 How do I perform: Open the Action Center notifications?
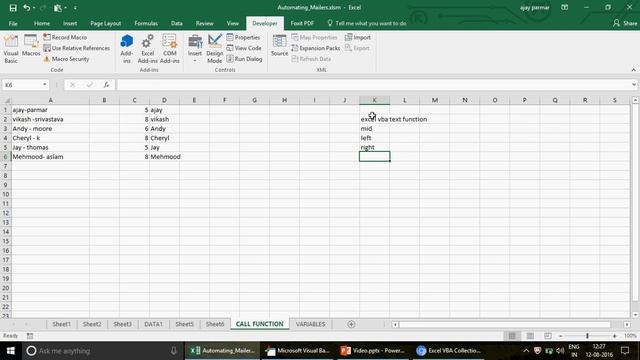625,351
